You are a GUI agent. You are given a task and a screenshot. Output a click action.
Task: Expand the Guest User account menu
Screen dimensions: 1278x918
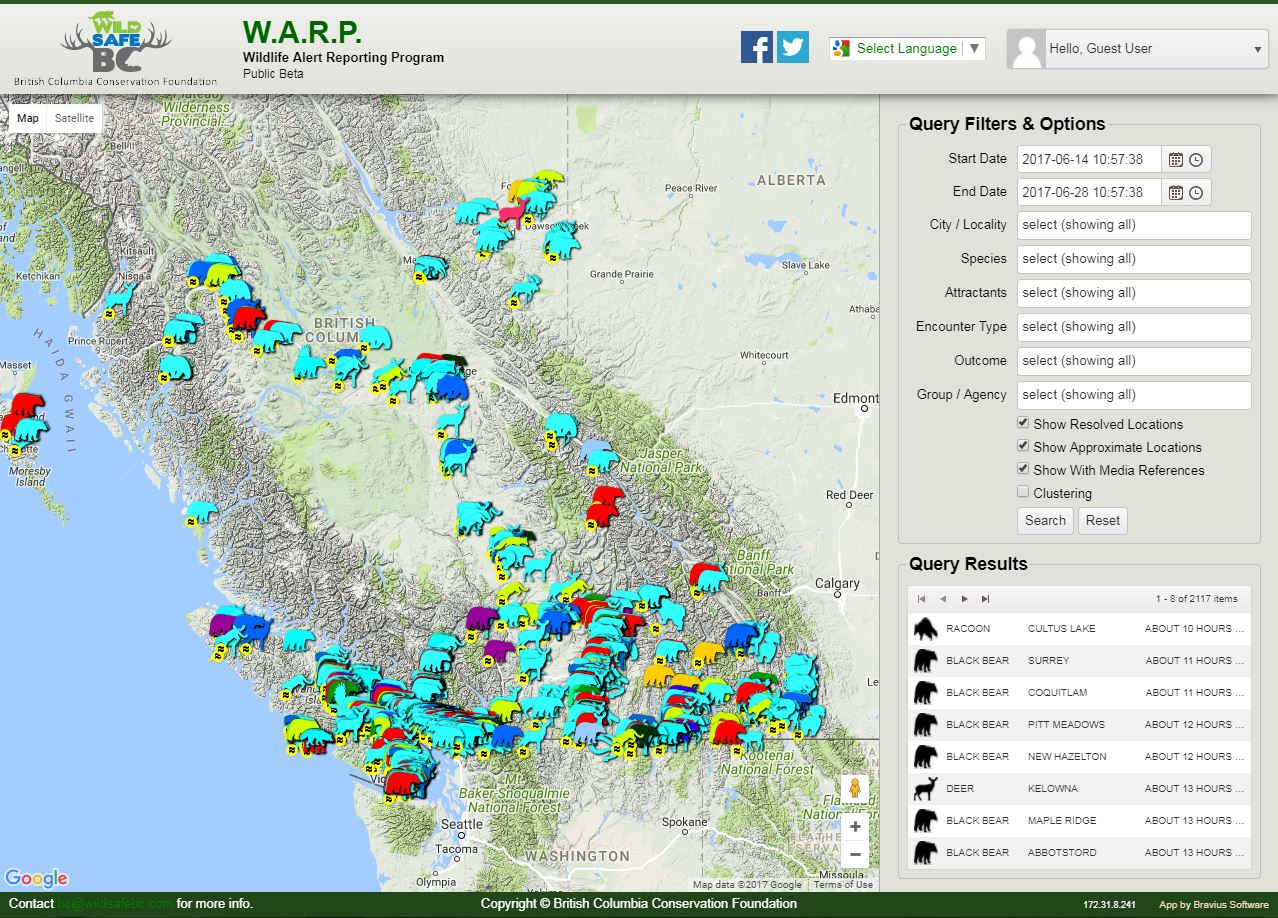[1257, 49]
